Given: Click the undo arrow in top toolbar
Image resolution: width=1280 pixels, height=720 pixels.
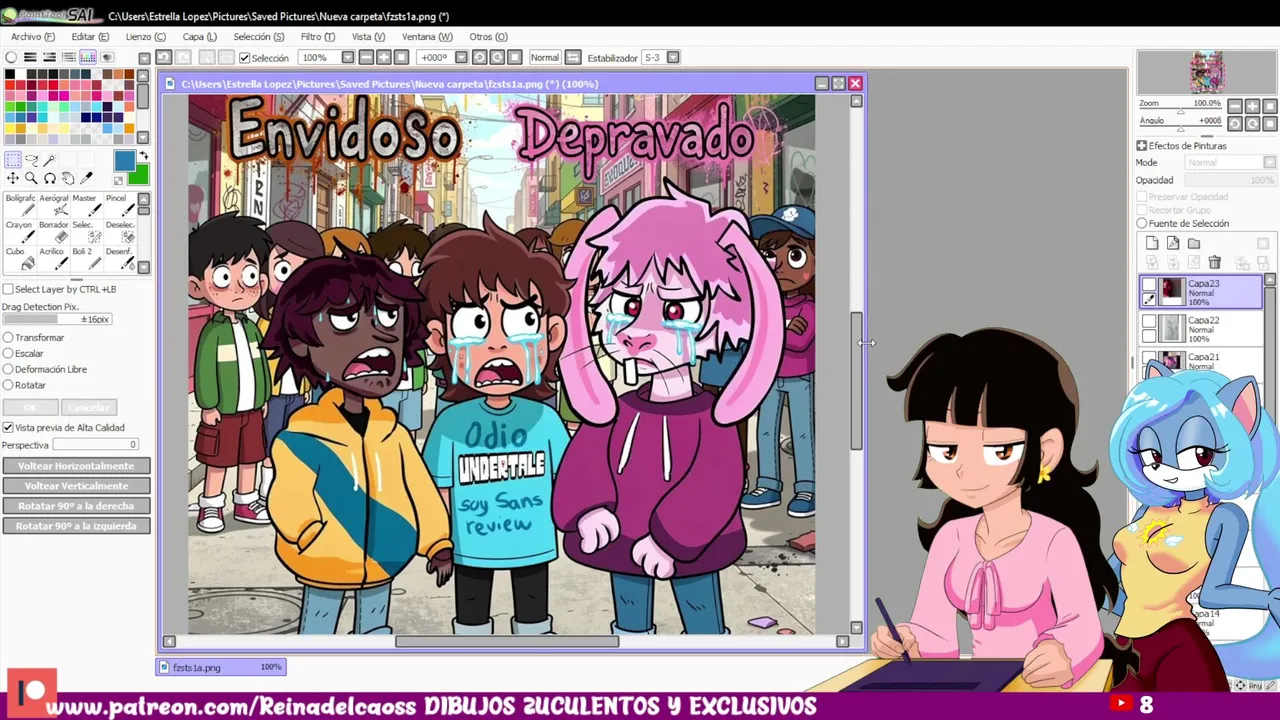Looking at the screenshot, I should pos(165,57).
